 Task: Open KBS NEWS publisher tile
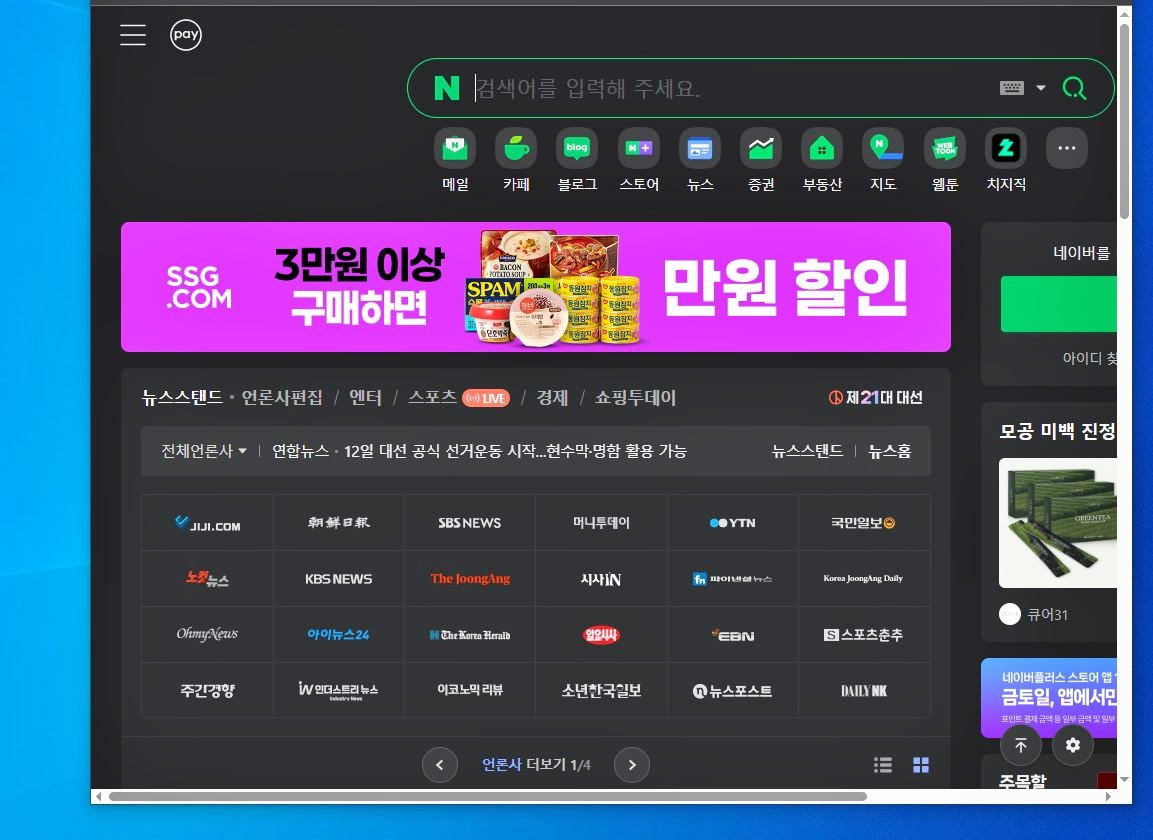coord(339,579)
